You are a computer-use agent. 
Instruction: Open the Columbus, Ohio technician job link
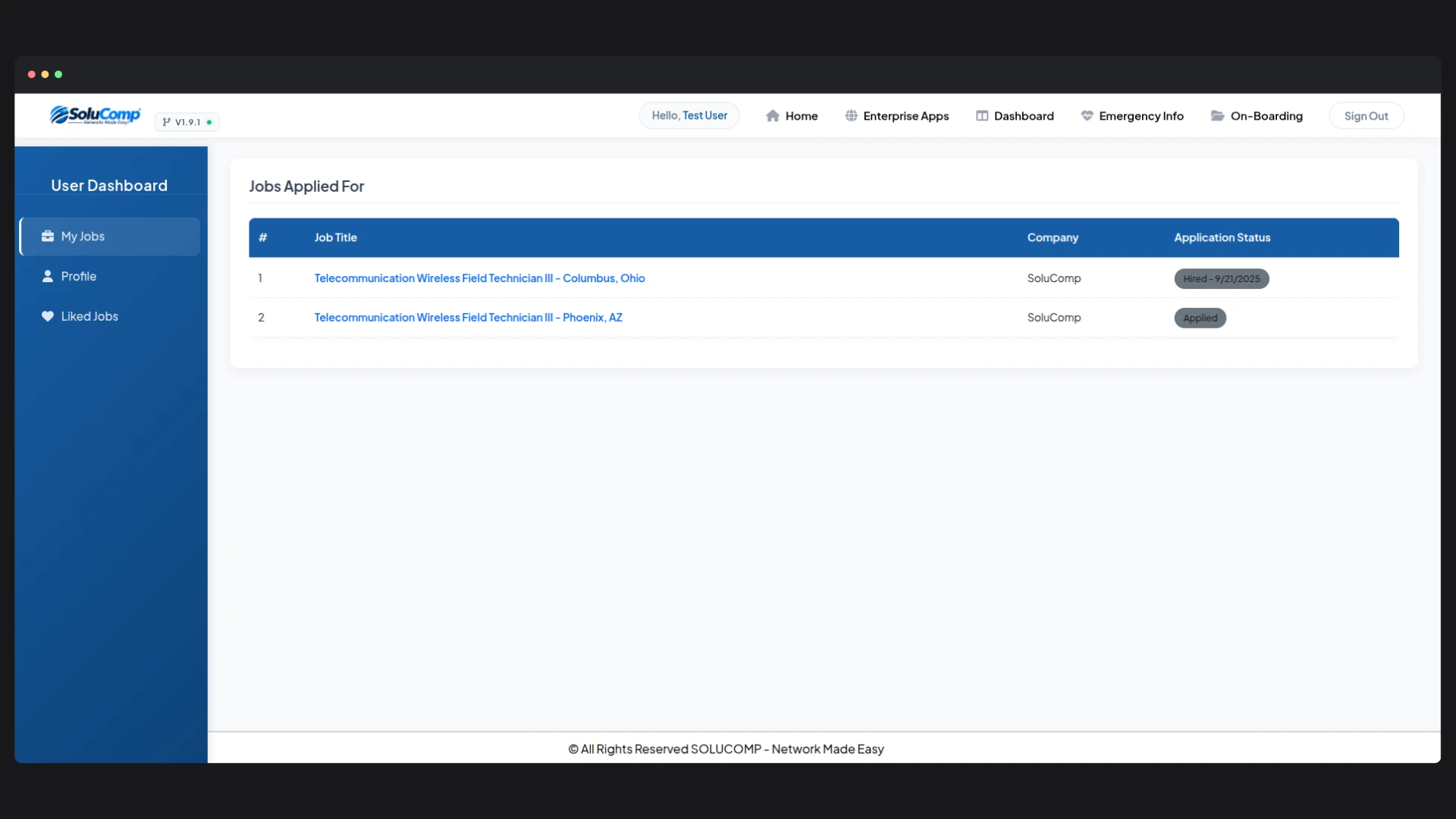(x=479, y=278)
